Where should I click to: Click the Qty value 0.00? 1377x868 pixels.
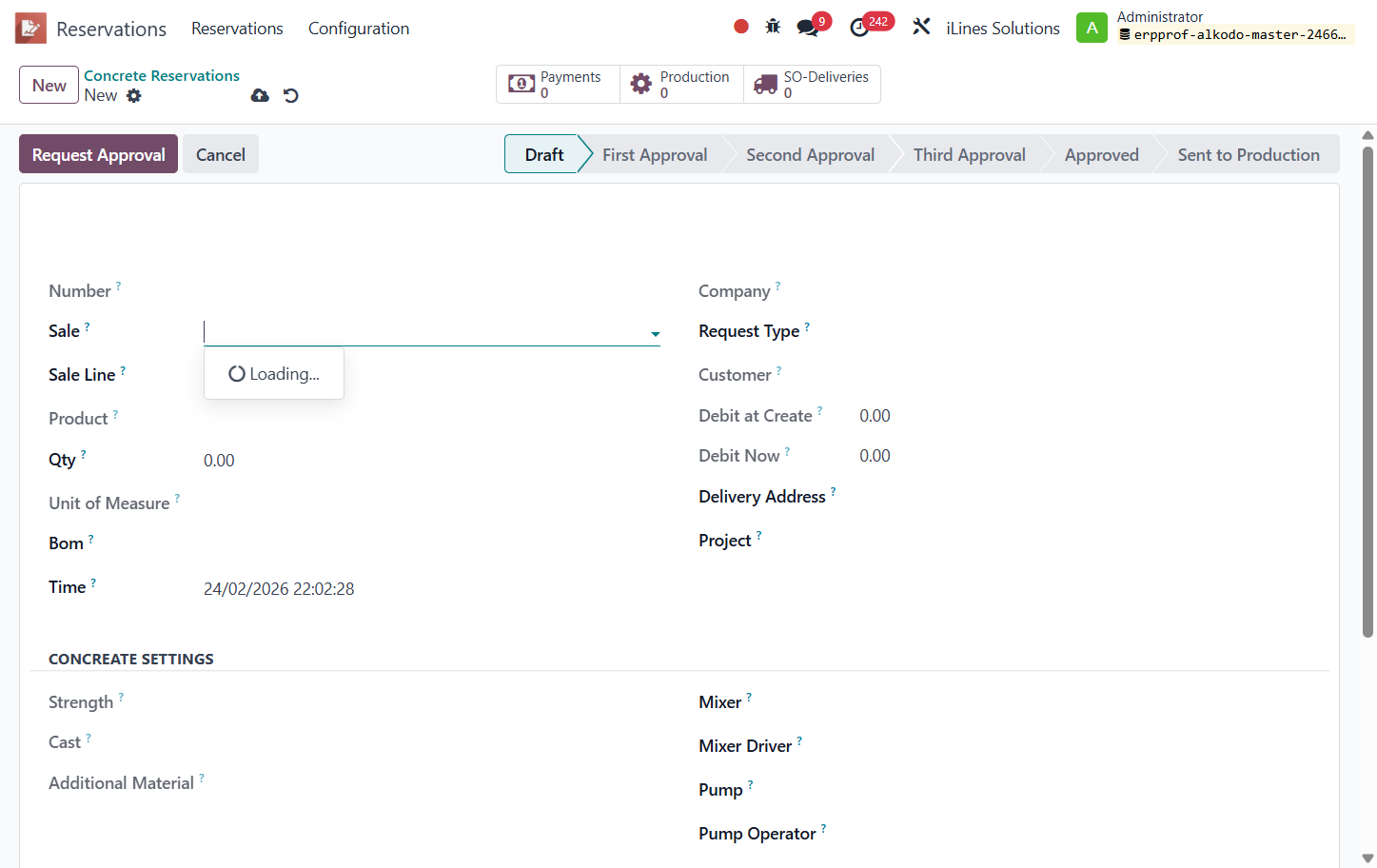219,461
